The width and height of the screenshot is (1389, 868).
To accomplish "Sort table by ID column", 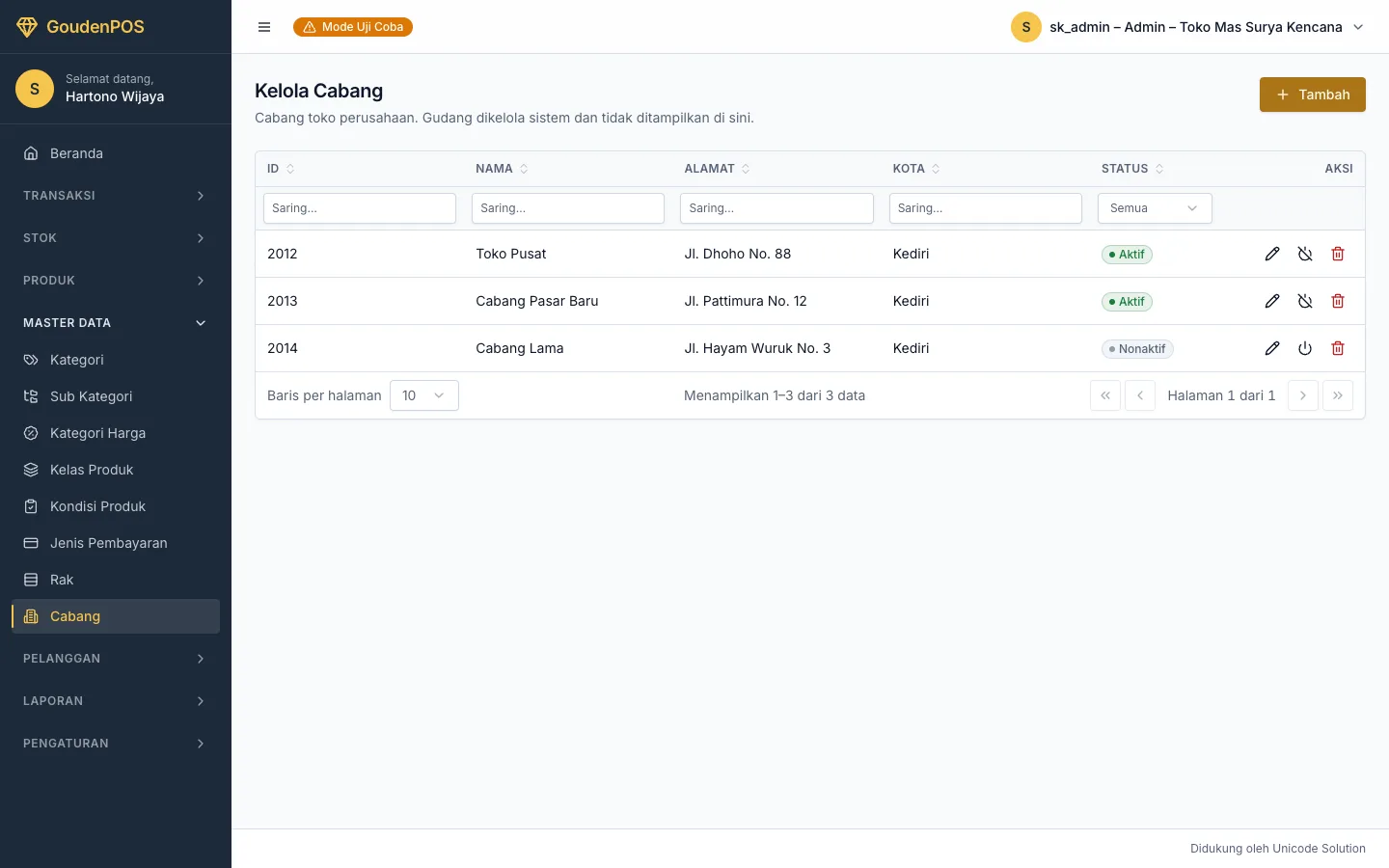I will pyautogui.click(x=281, y=169).
